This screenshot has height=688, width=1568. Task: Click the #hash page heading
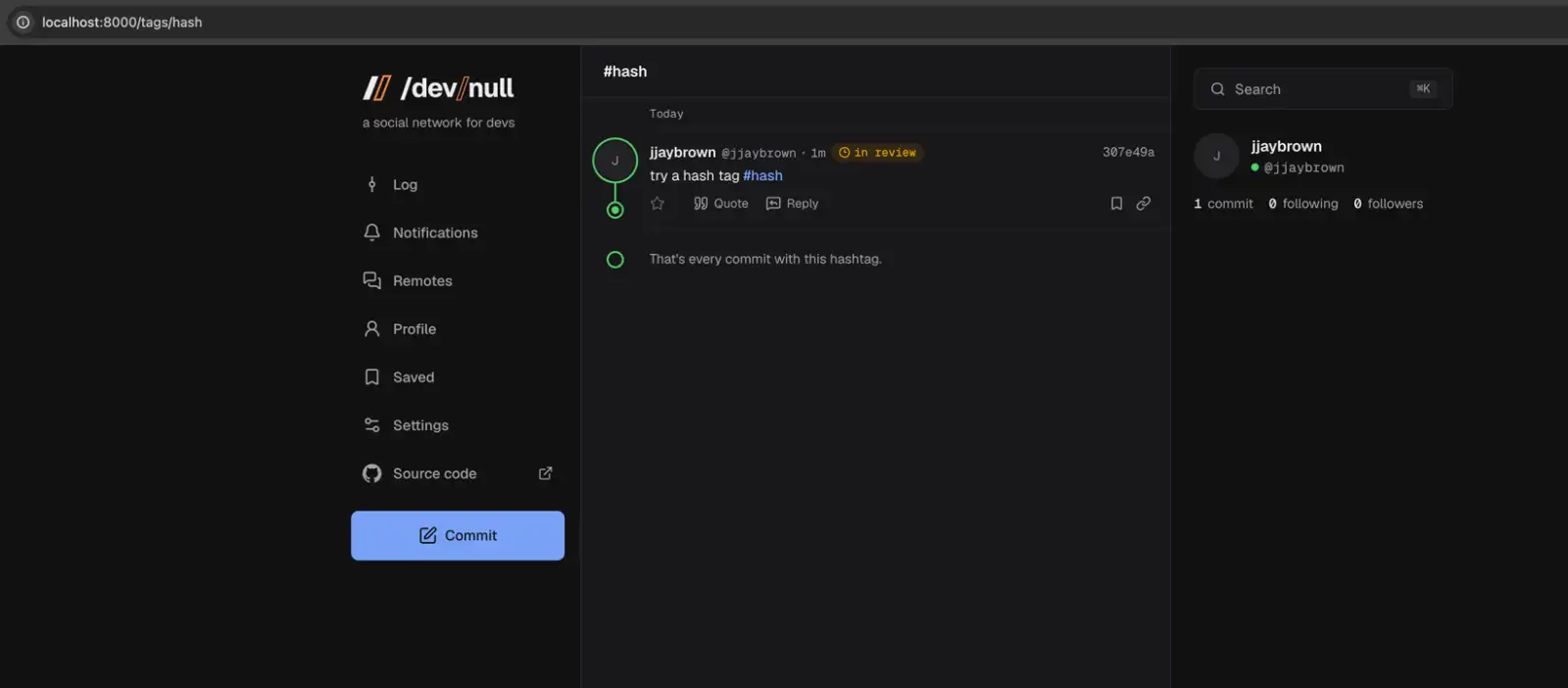(625, 72)
